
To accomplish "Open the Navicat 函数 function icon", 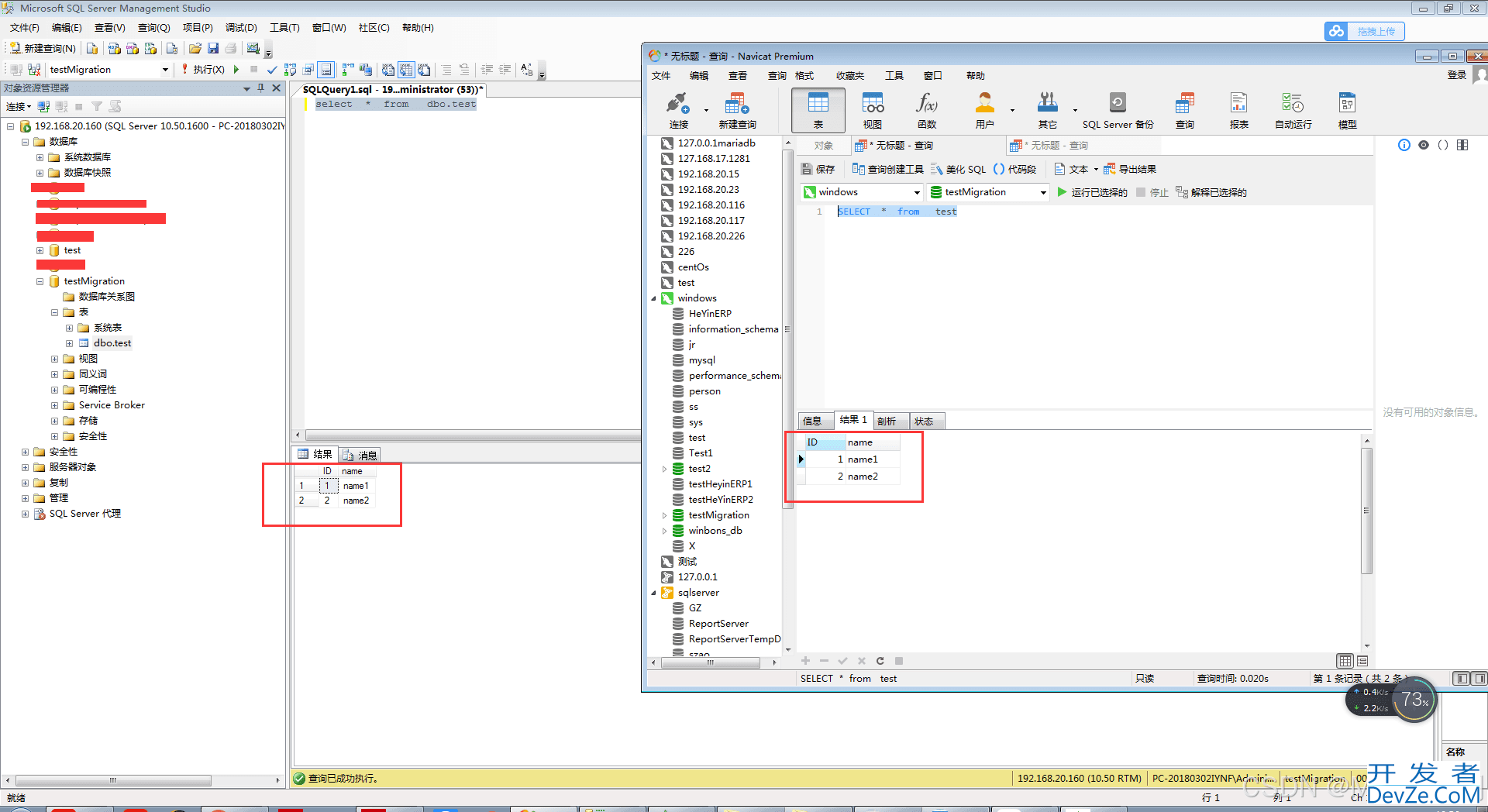I will pyautogui.click(x=927, y=110).
